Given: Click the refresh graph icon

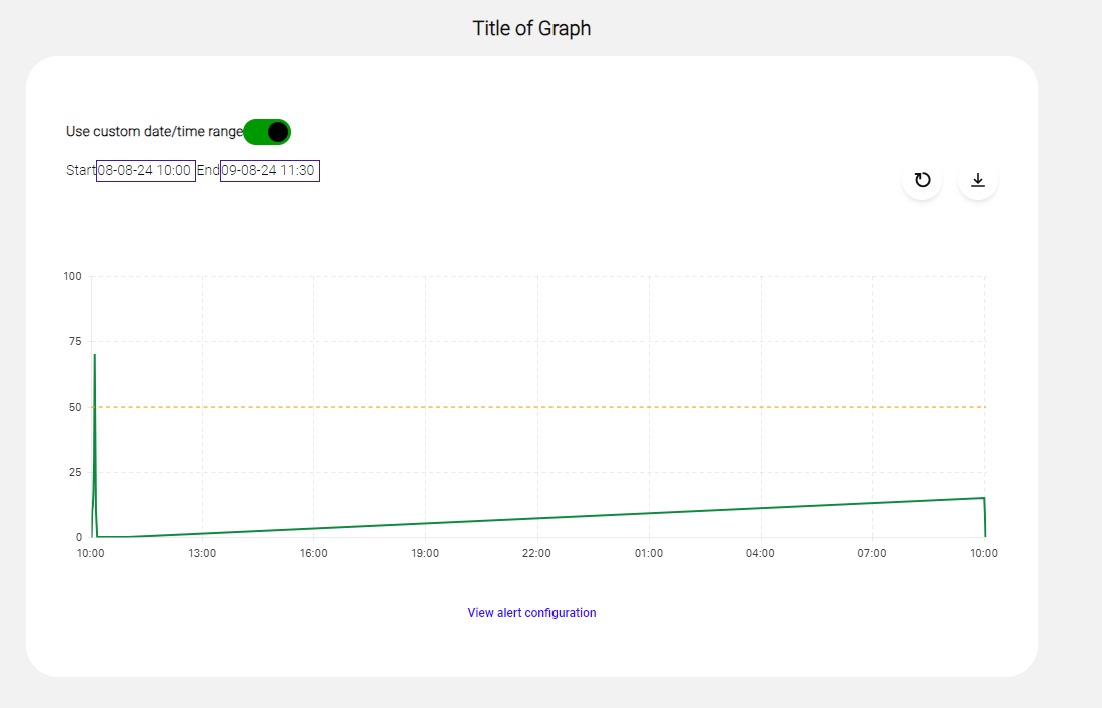Looking at the screenshot, I should (922, 180).
